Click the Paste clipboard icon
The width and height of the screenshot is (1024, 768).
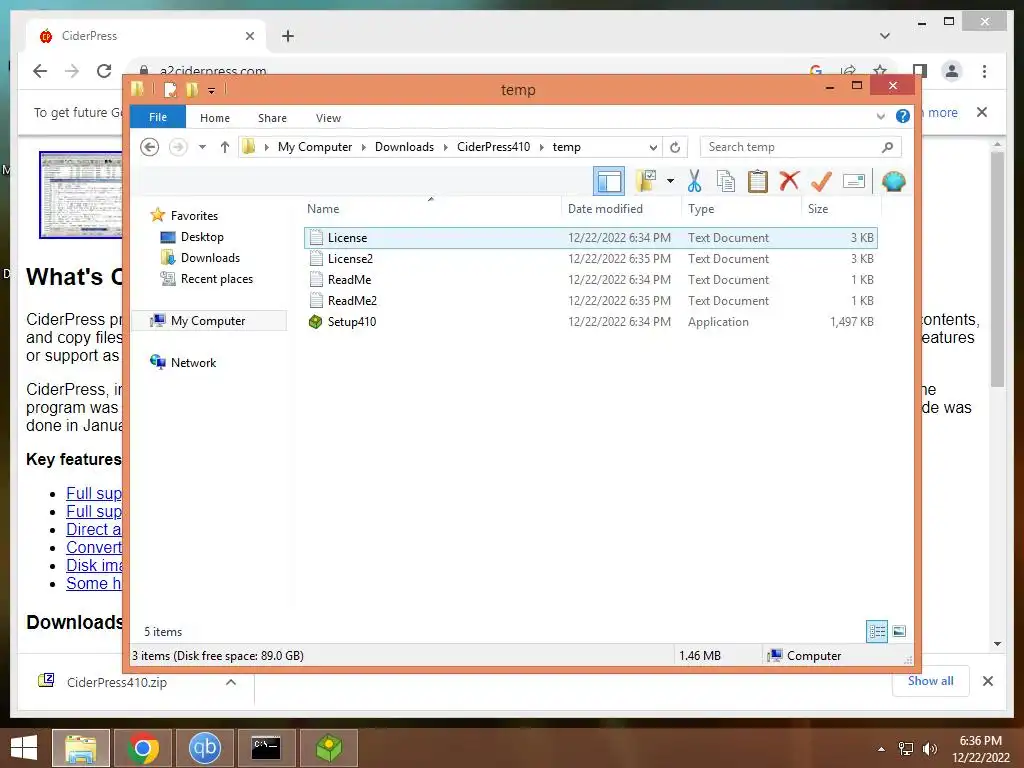pyautogui.click(x=758, y=181)
